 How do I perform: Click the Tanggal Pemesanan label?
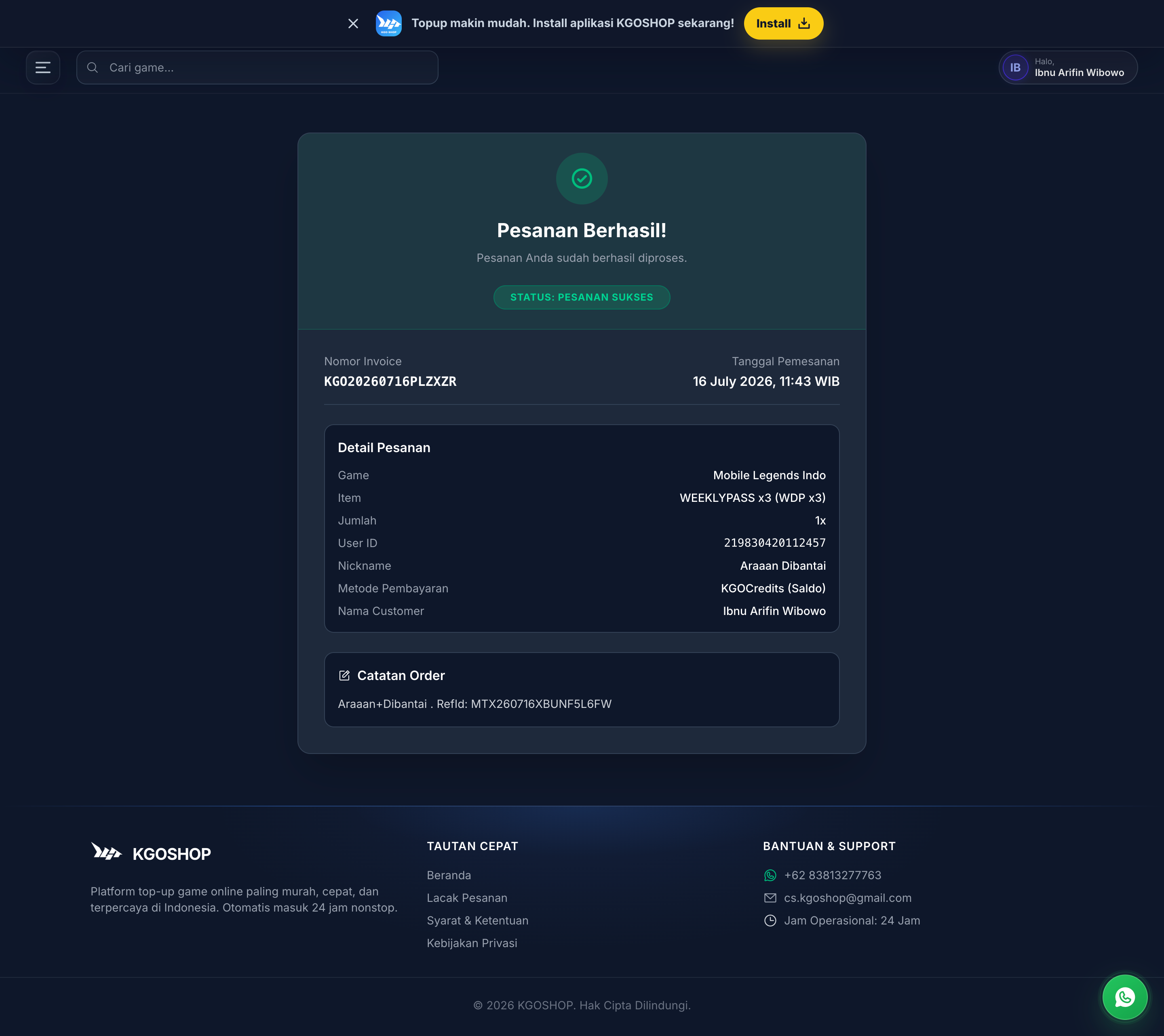click(x=785, y=362)
